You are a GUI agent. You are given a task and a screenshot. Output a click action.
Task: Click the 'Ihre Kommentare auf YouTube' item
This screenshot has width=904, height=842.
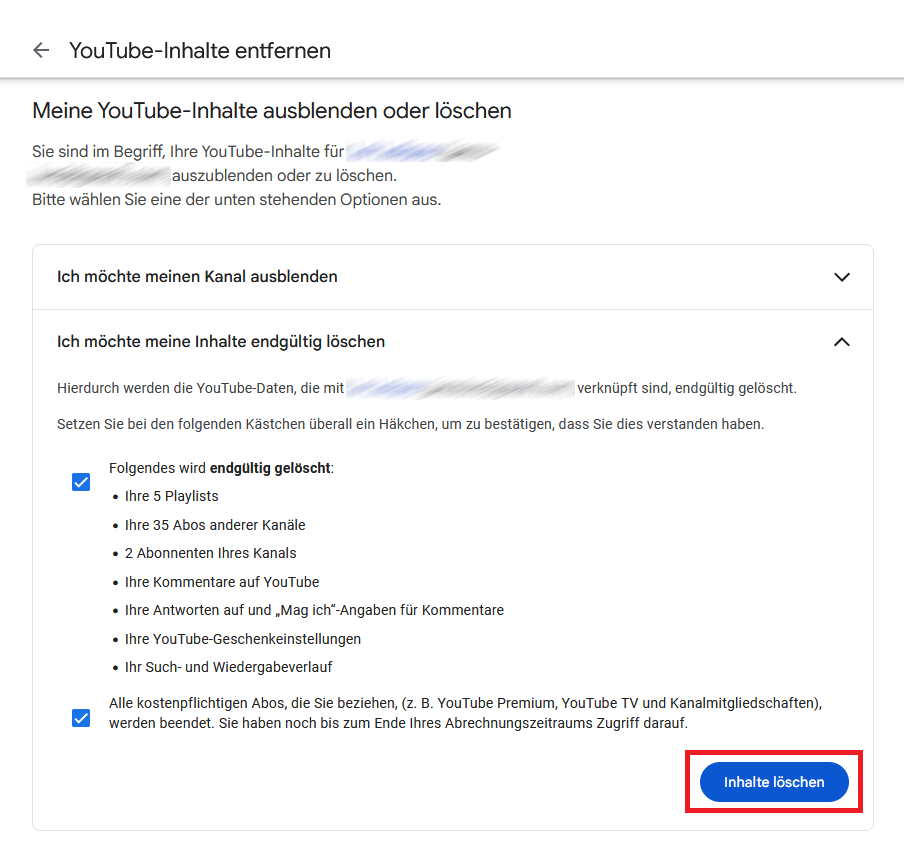222,582
